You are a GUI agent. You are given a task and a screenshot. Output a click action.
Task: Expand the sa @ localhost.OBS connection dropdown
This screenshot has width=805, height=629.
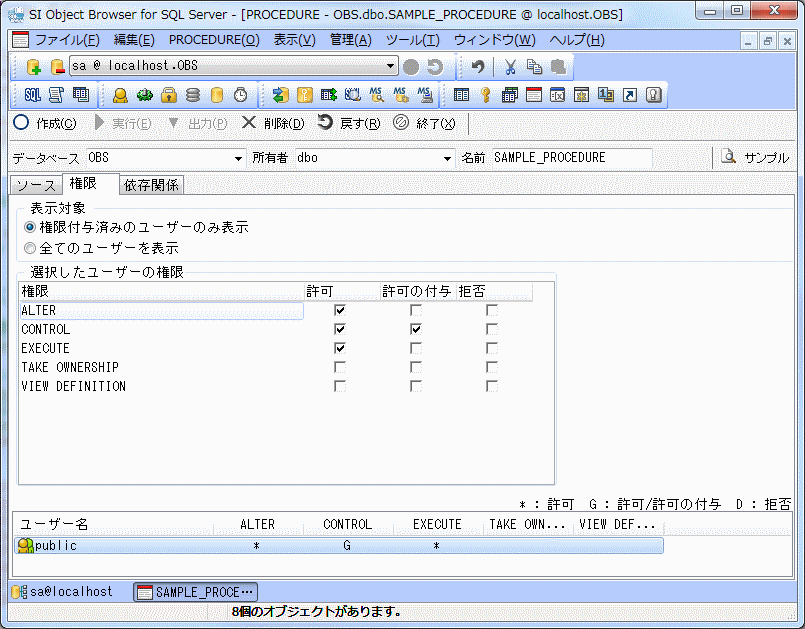[x=391, y=67]
